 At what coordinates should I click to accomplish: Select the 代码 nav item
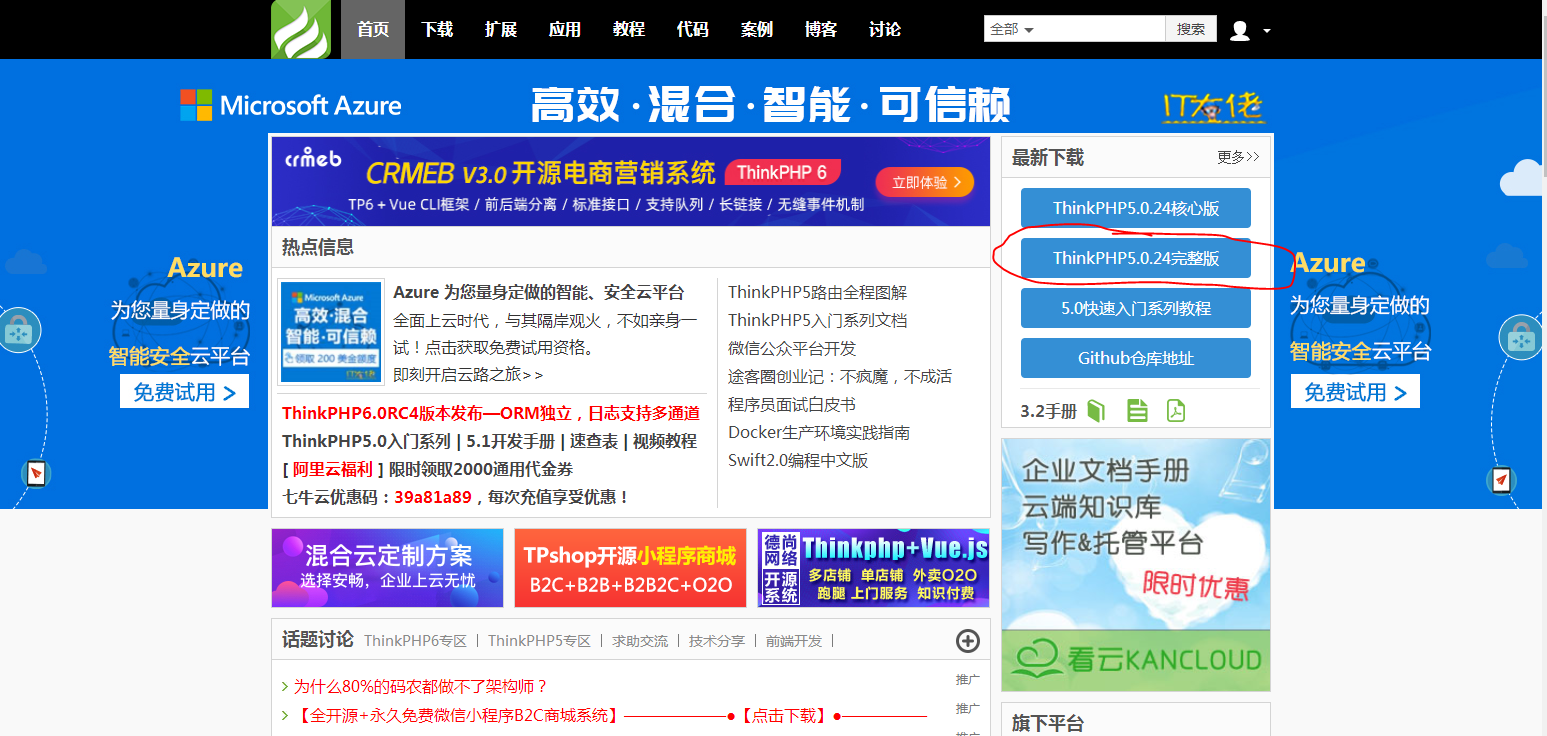point(693,30)
